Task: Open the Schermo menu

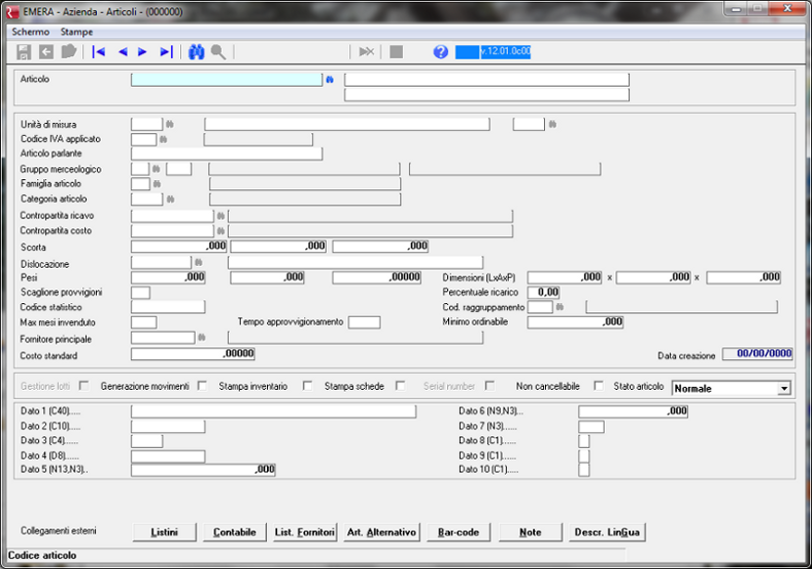Action: point(31,32)
